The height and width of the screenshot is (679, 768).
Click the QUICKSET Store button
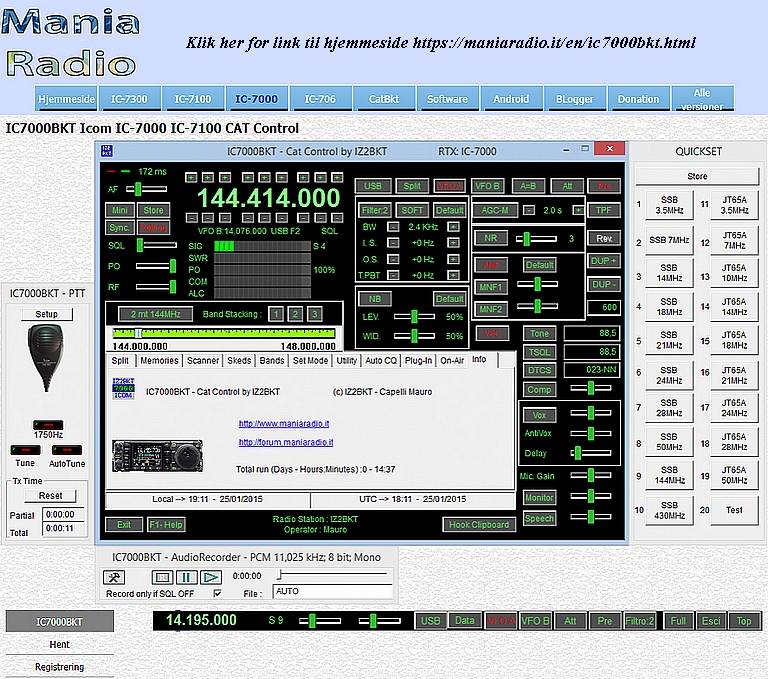[697, 176]
